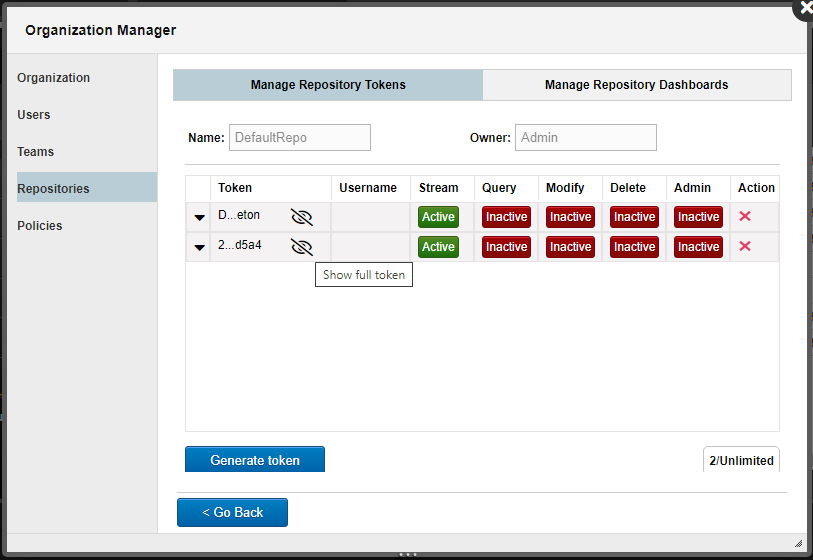813x560 pixels.
Task: Click the Token column header
Action: (x=235, y=188)
